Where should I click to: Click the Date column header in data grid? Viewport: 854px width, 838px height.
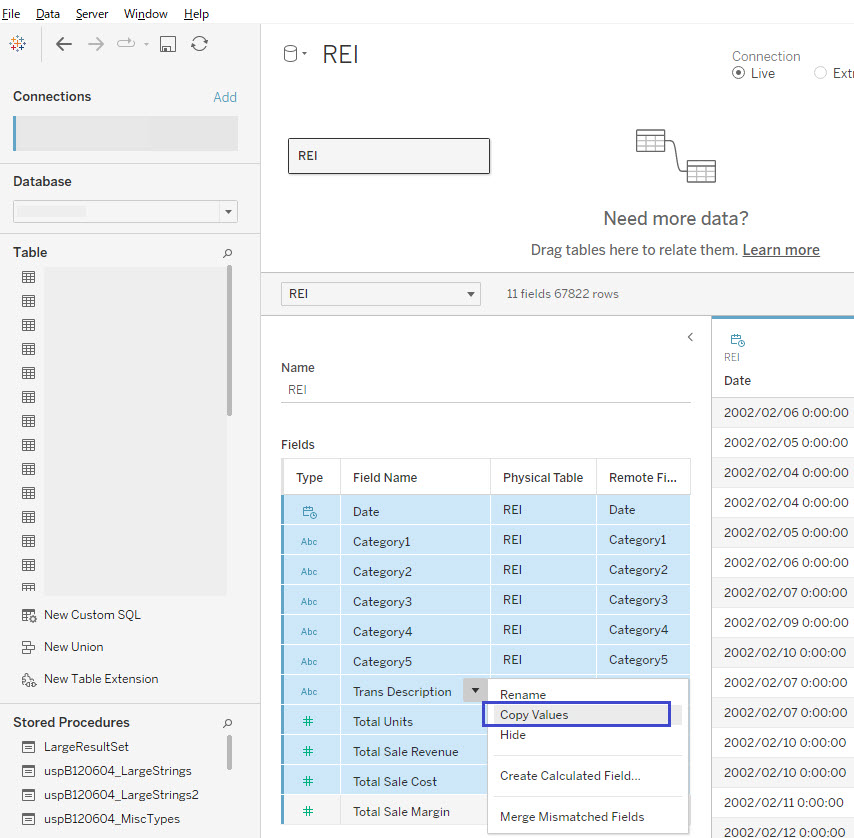coord(737,381)
